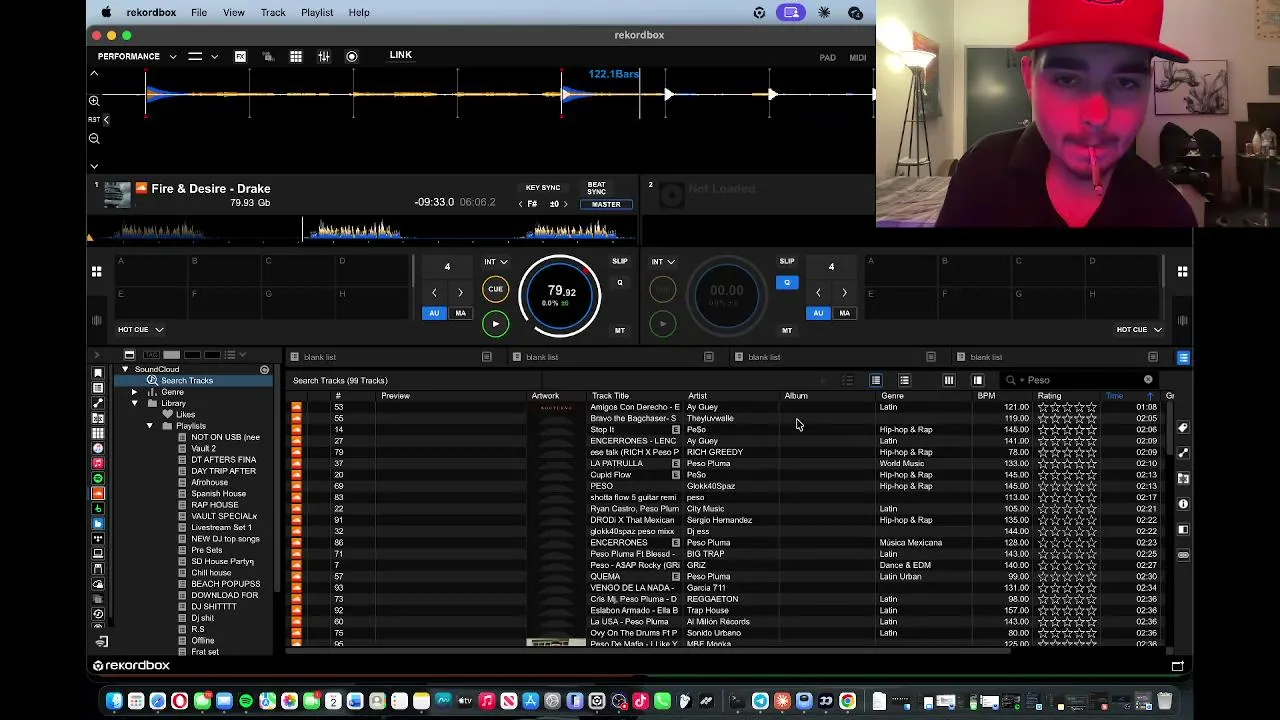
Task: Double deck 1 loop length
Action: pyautogui.click(x=460, y=292)
